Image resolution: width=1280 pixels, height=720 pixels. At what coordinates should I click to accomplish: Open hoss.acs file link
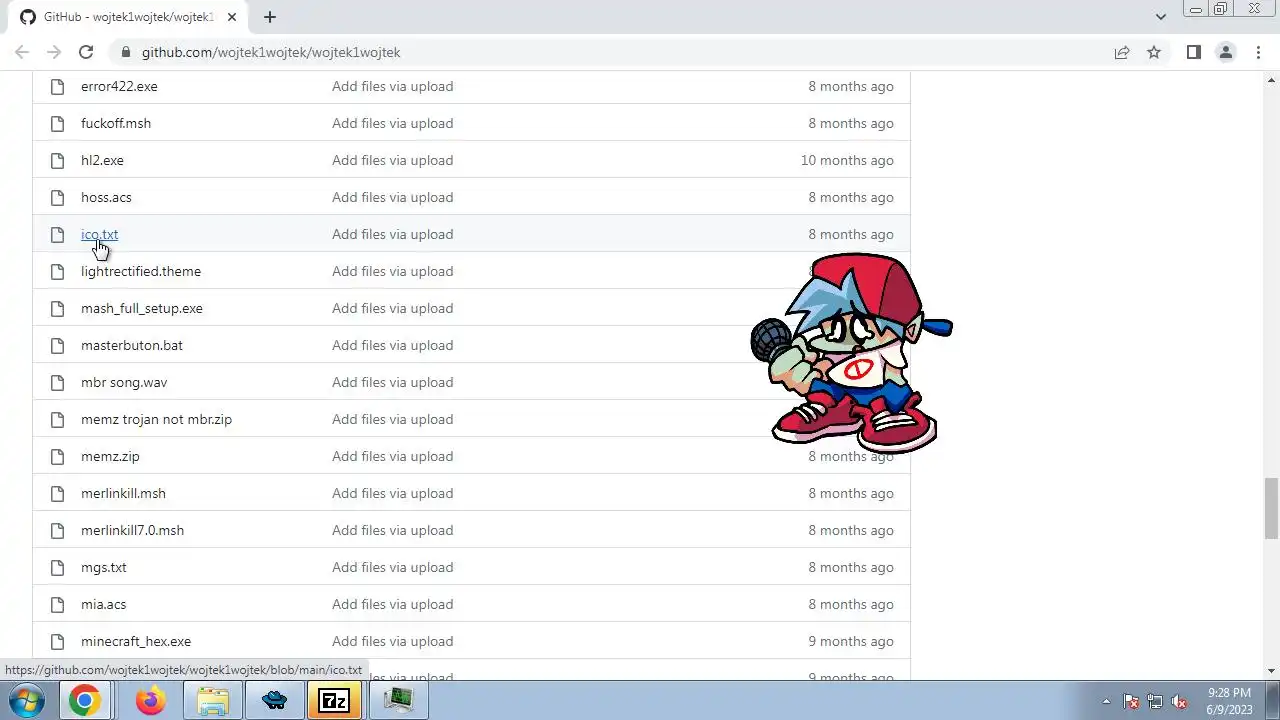pyautogui.click(x=106, y=197)
